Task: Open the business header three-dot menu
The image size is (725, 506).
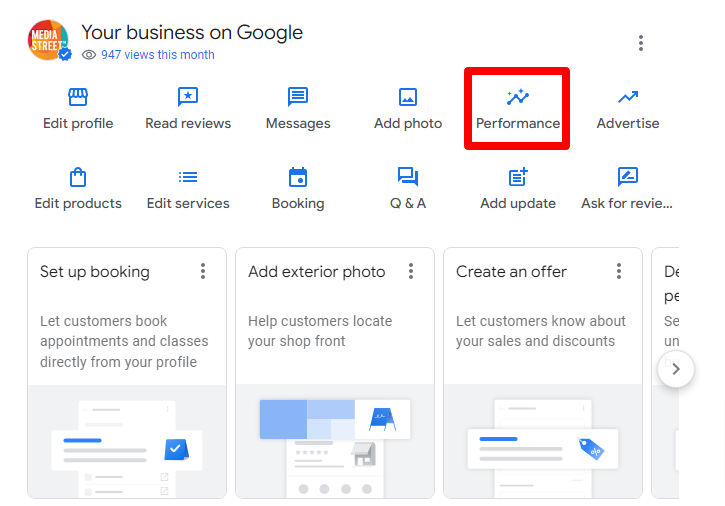Action: coord(641,43)
